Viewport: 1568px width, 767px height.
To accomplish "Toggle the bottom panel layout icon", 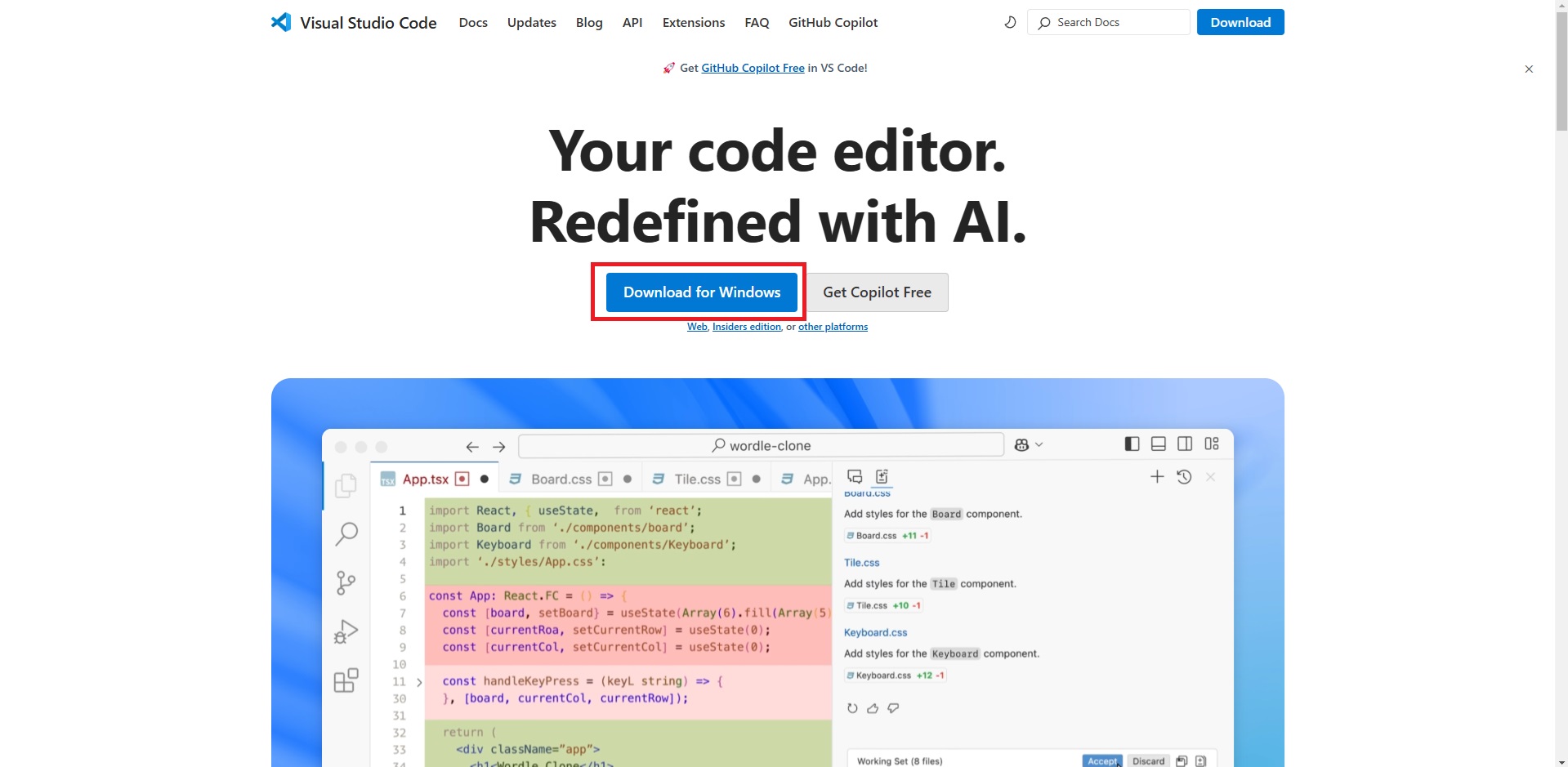I will pyautogui.click(x=1158, y=444).
